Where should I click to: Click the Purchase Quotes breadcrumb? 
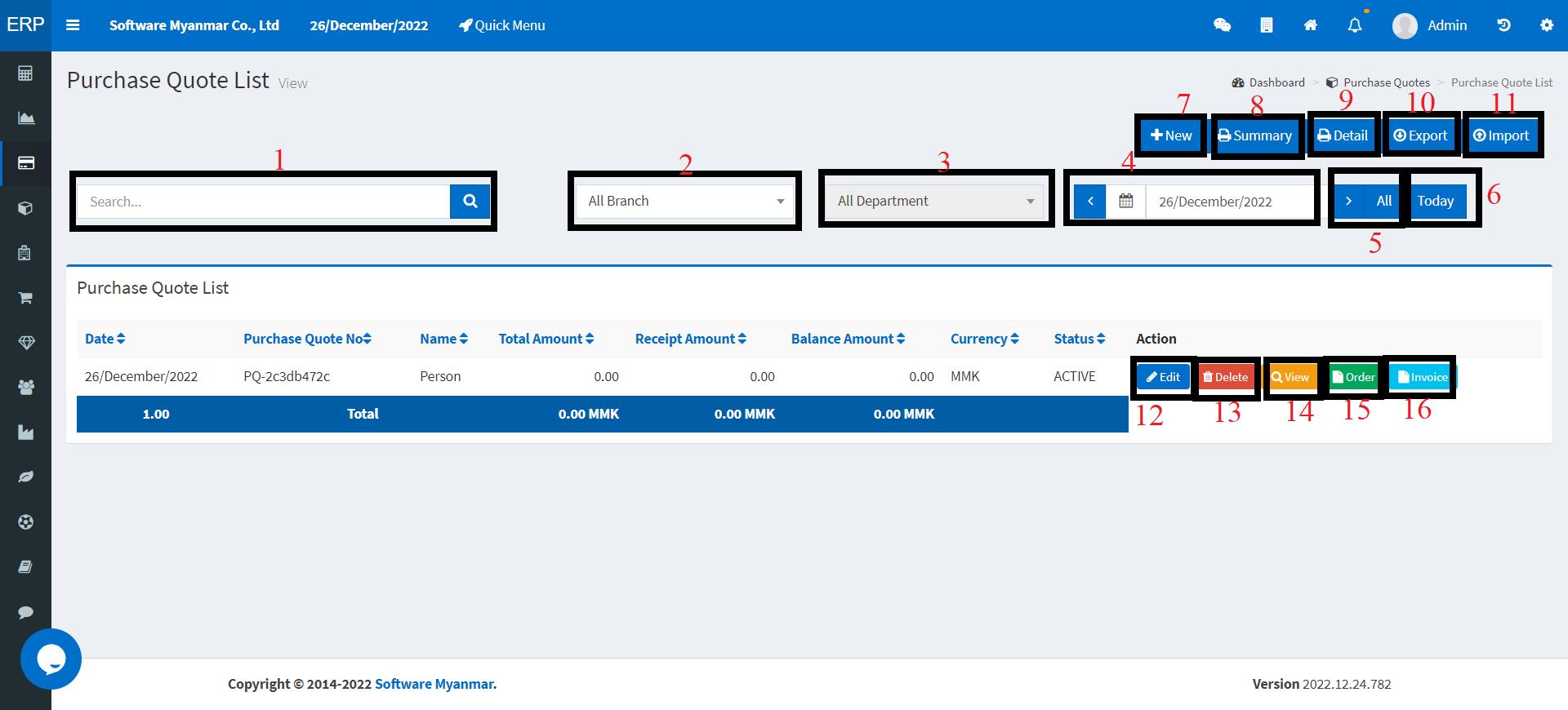pos(1378,82)
